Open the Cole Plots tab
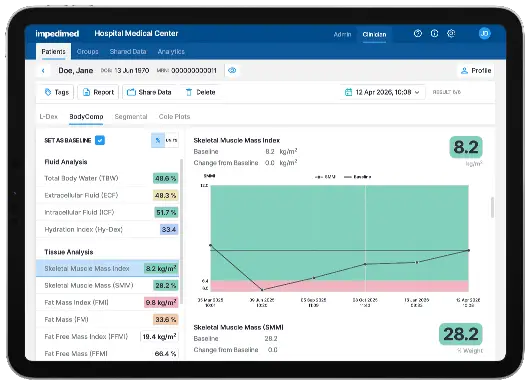Image resolution: width=531 pixels, height=386 pixels. (x=174, y=116)
